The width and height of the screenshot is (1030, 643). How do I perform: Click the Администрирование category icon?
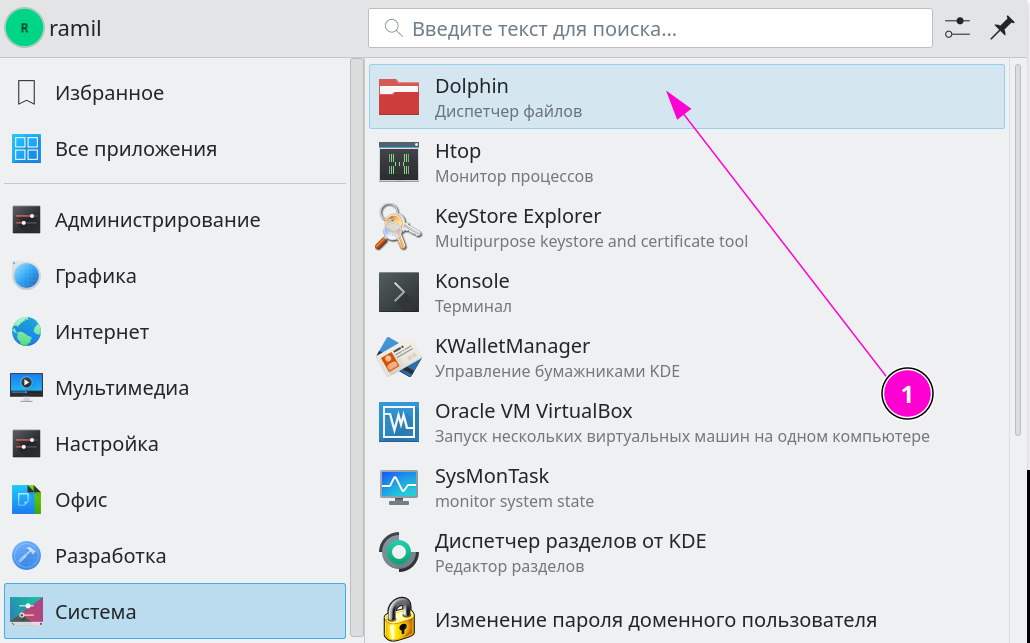pos(26,219)
